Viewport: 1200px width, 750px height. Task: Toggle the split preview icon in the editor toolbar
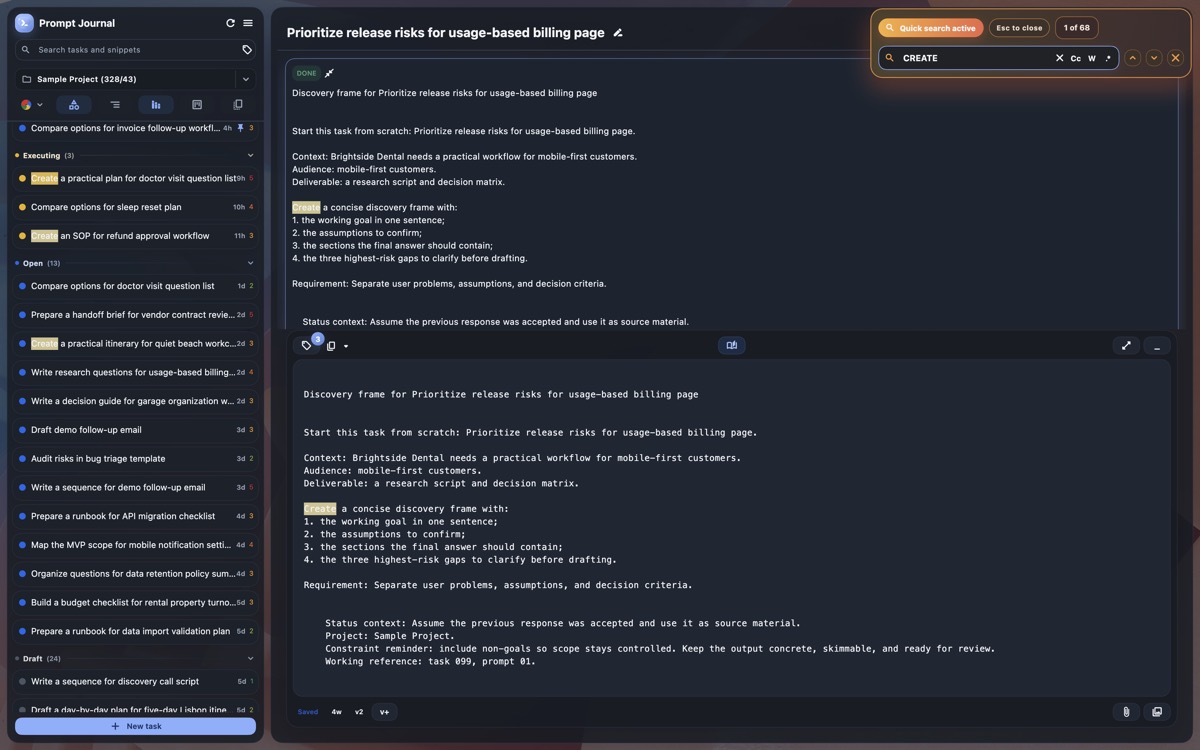[x=732, y=345]
